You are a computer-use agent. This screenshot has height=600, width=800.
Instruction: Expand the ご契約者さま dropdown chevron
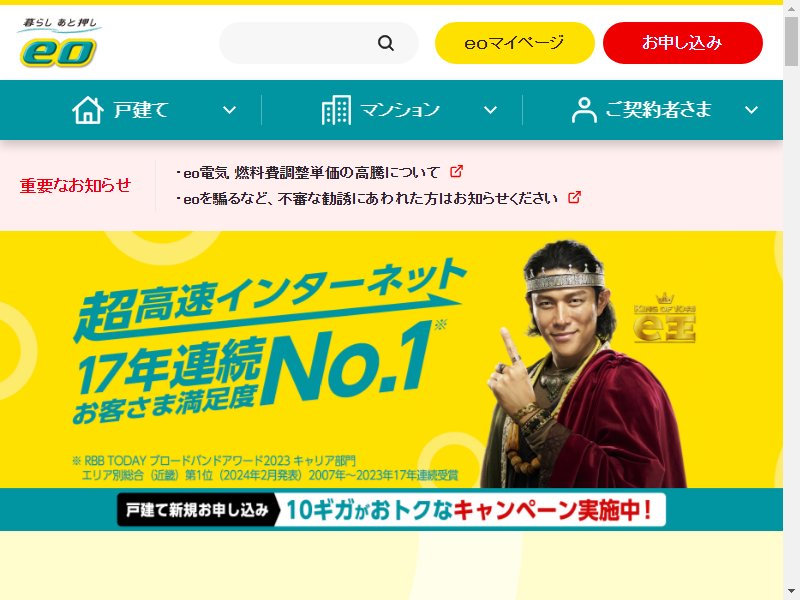pos(751,110)
